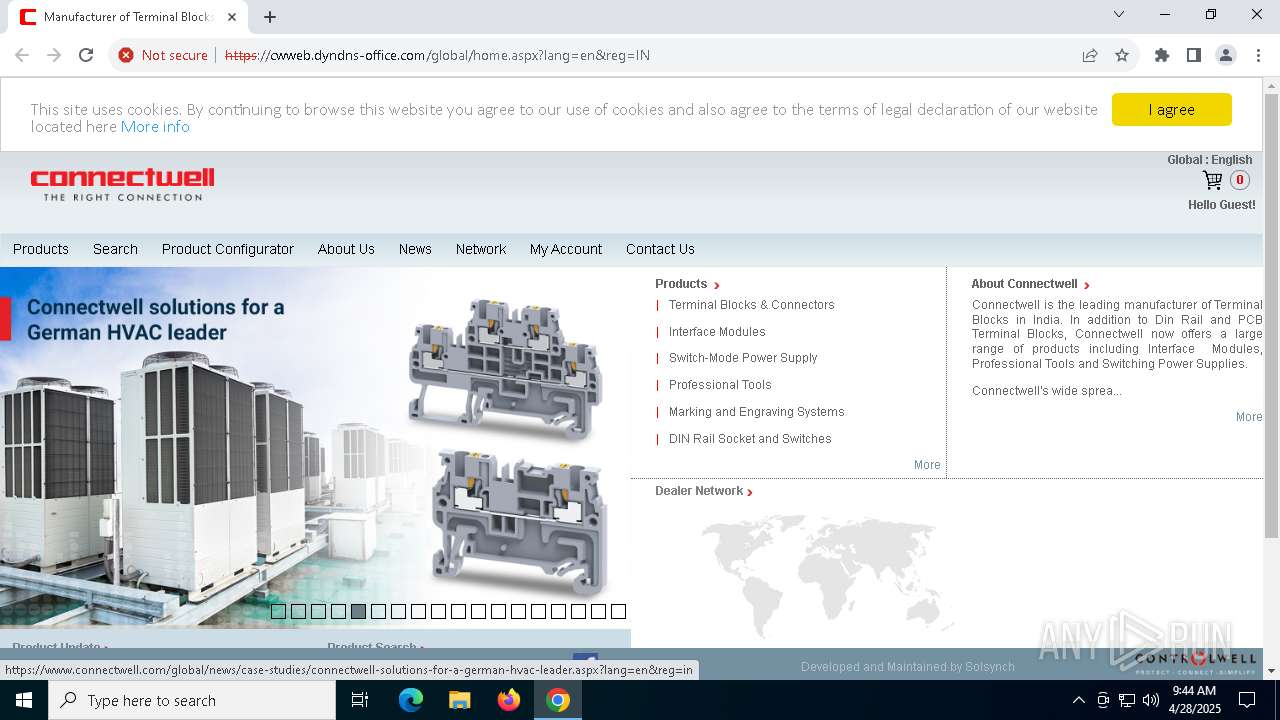The height and width of the screenshot is (720, 1280).
Task: Click the Not secure warning icon
Action: coord(126,55)
